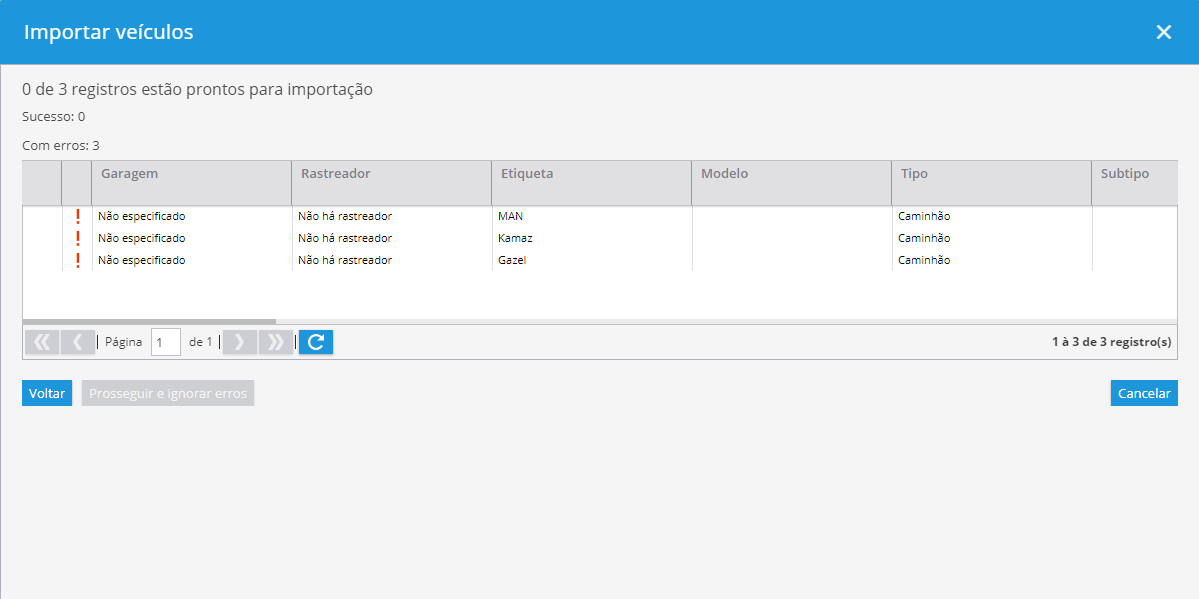Click Caminhão in MAN row
The image size is (1199, 599).
click(x=924, y=216)
